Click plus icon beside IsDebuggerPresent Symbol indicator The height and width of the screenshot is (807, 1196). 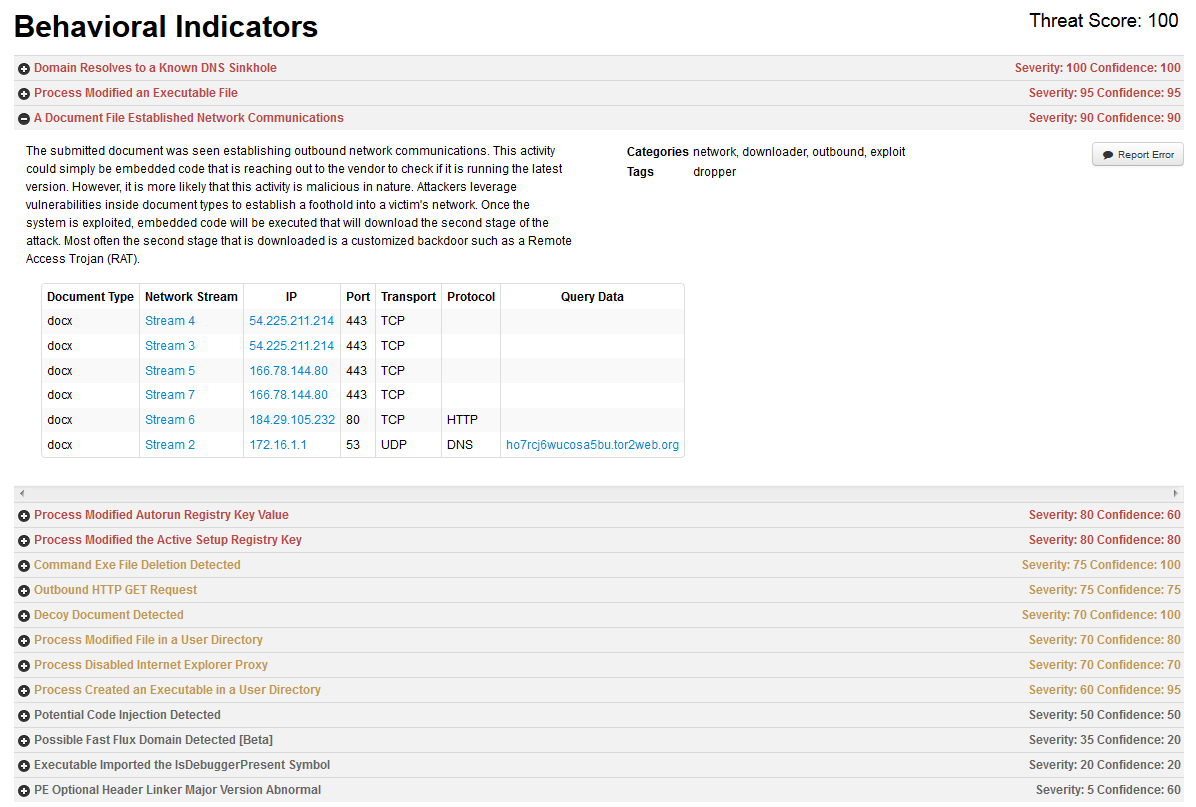tap(24, 766)
